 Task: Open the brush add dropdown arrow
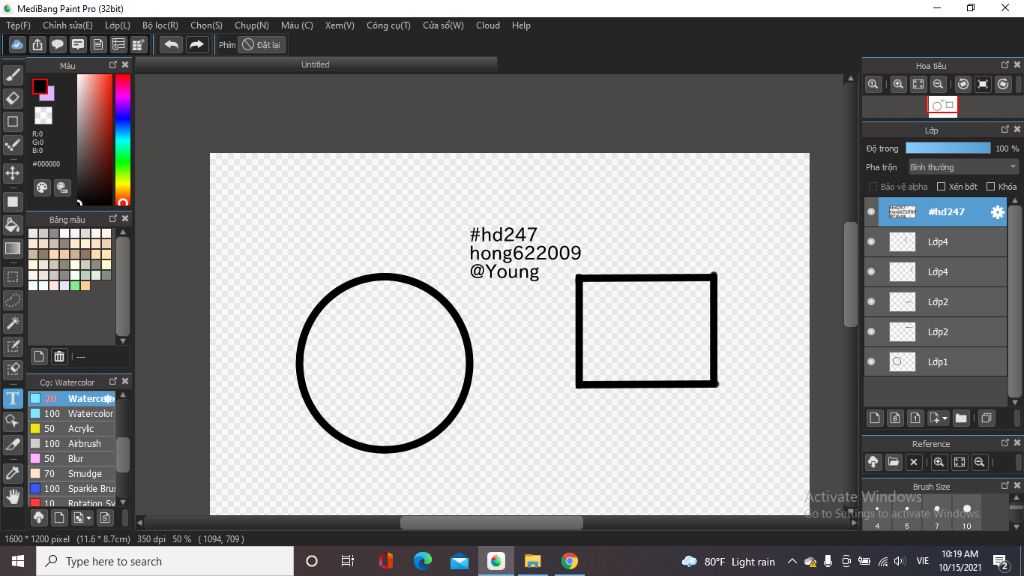[x=89, y=519]
